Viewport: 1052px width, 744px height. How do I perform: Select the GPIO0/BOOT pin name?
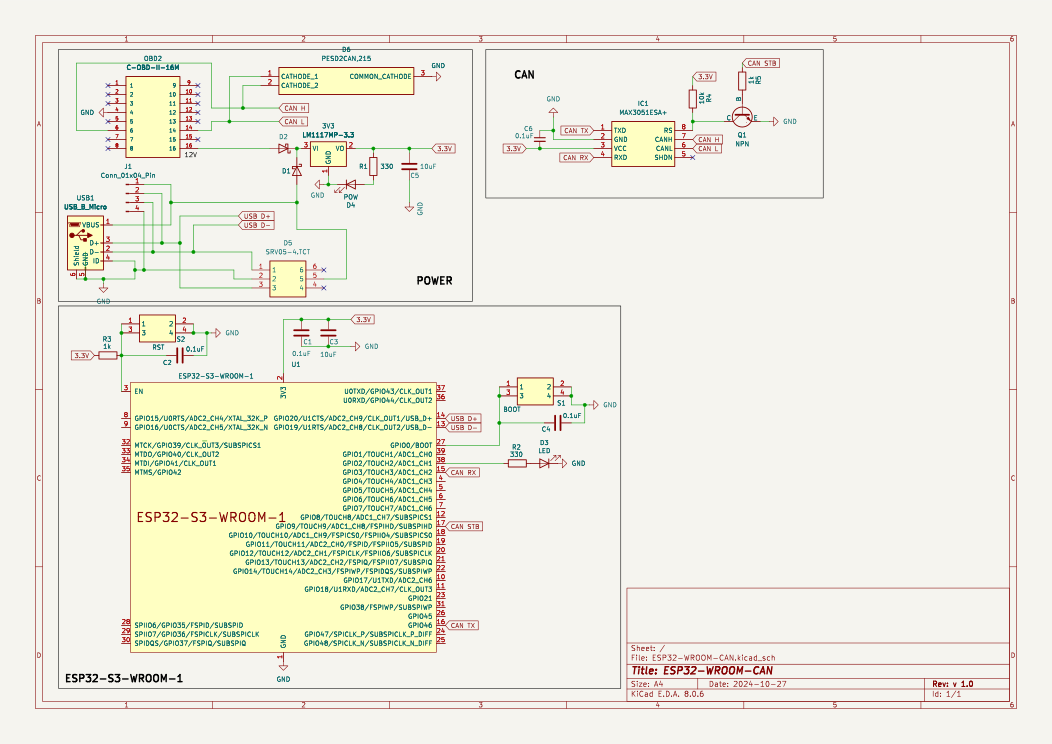click(x=411, y=445)
